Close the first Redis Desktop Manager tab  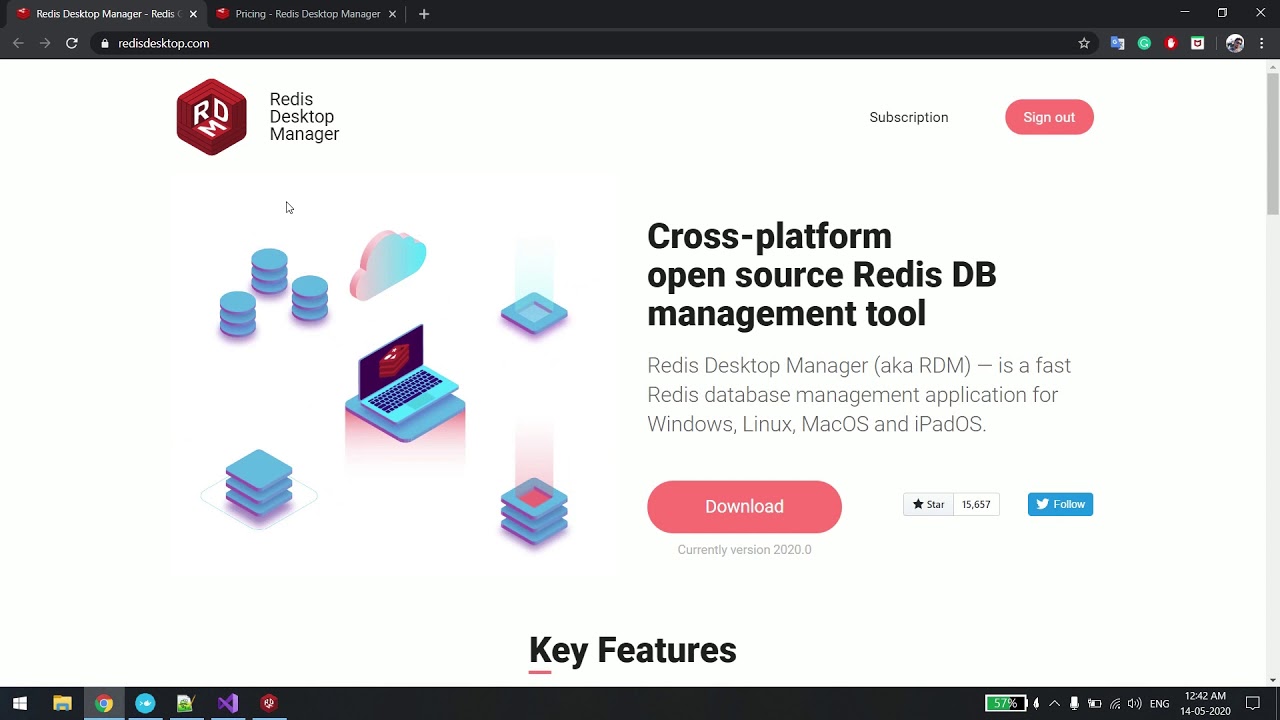(x=193, y=14)
